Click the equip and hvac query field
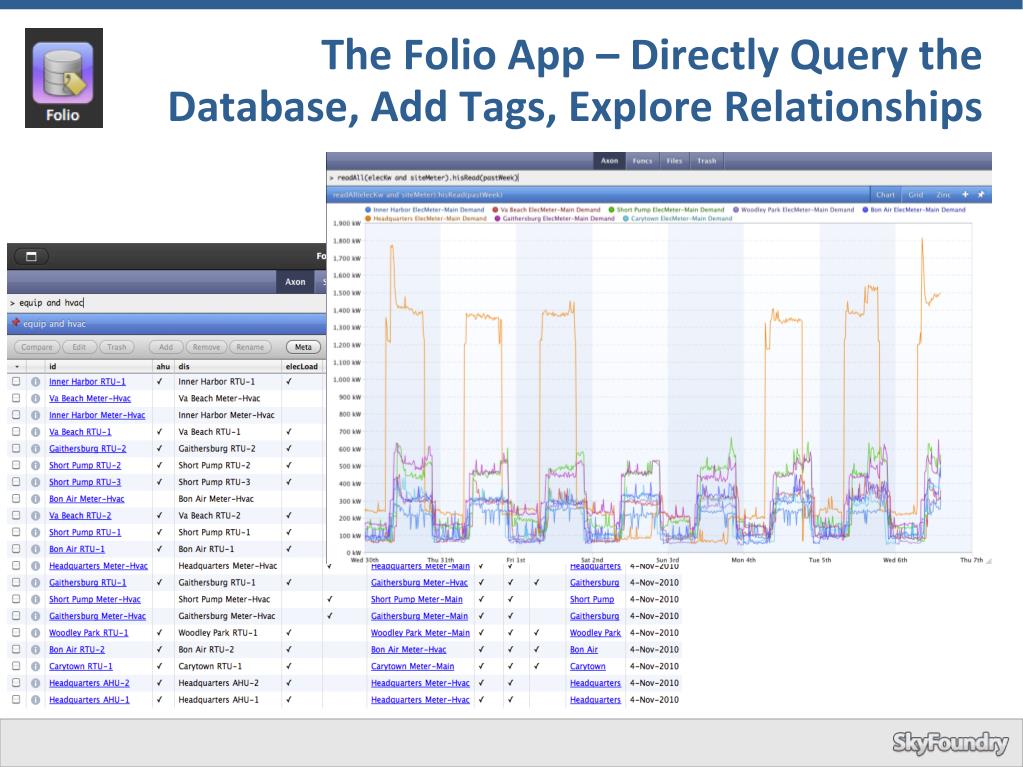 coord(166,303)
